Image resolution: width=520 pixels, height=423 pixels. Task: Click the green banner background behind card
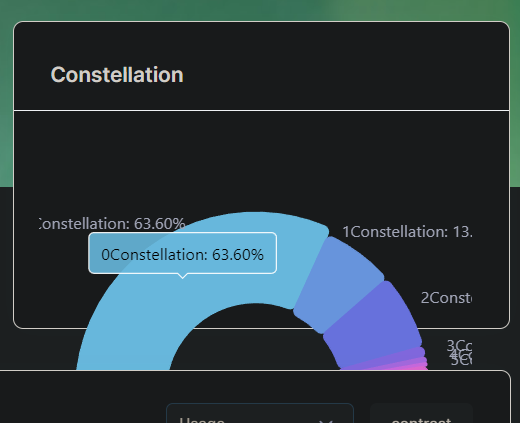click(260, 9)
